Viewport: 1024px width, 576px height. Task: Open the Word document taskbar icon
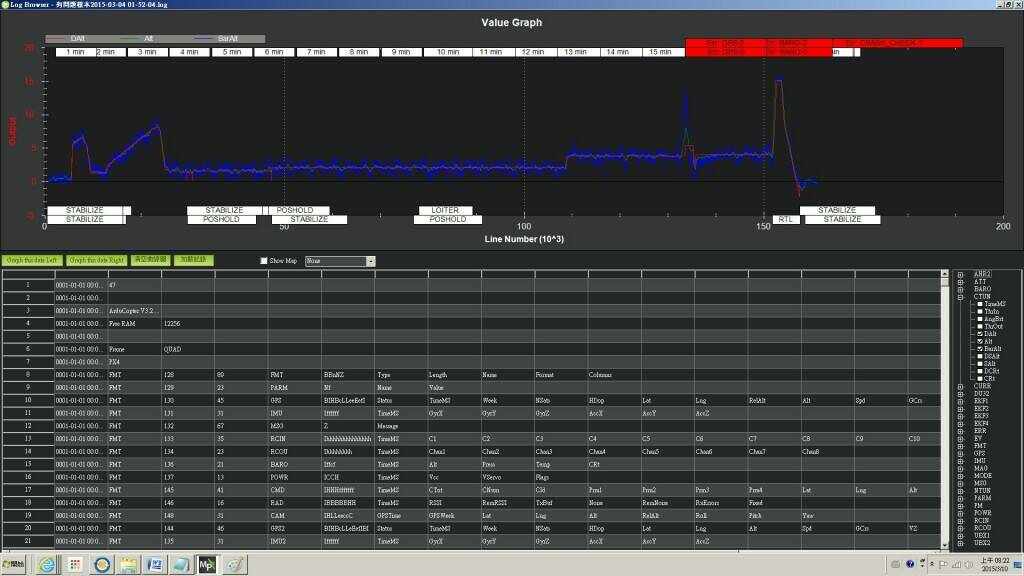pyautogui.click(x=154, y=565)
